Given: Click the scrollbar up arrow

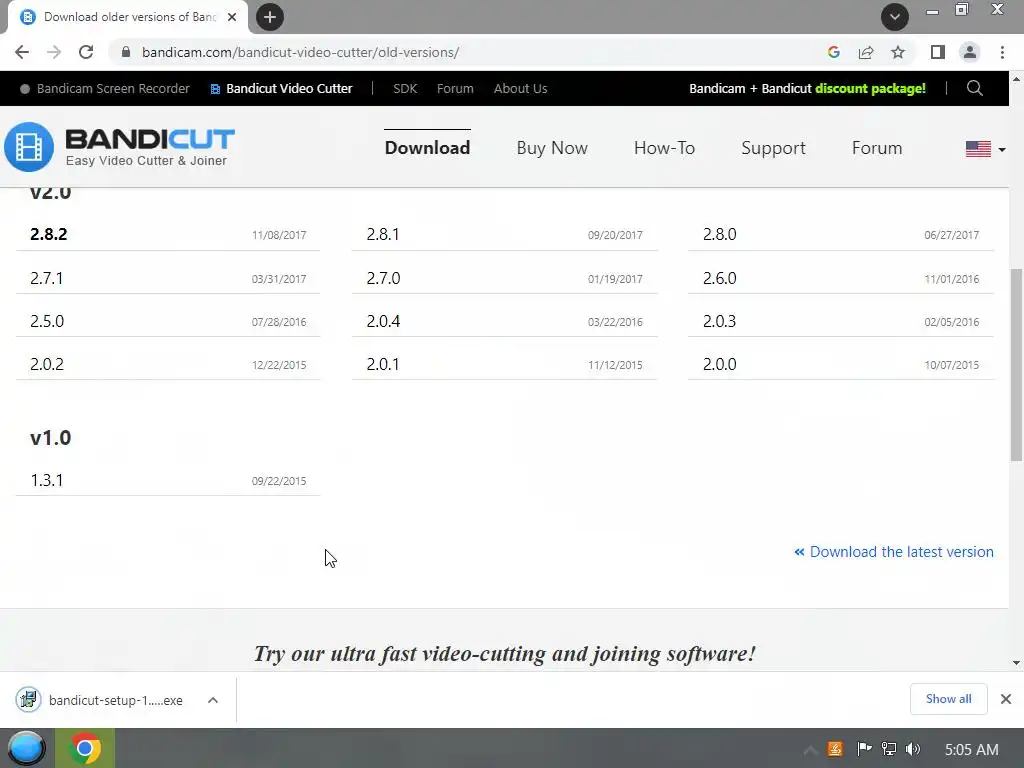Looking at the screenshot, I should [1016, 79].
